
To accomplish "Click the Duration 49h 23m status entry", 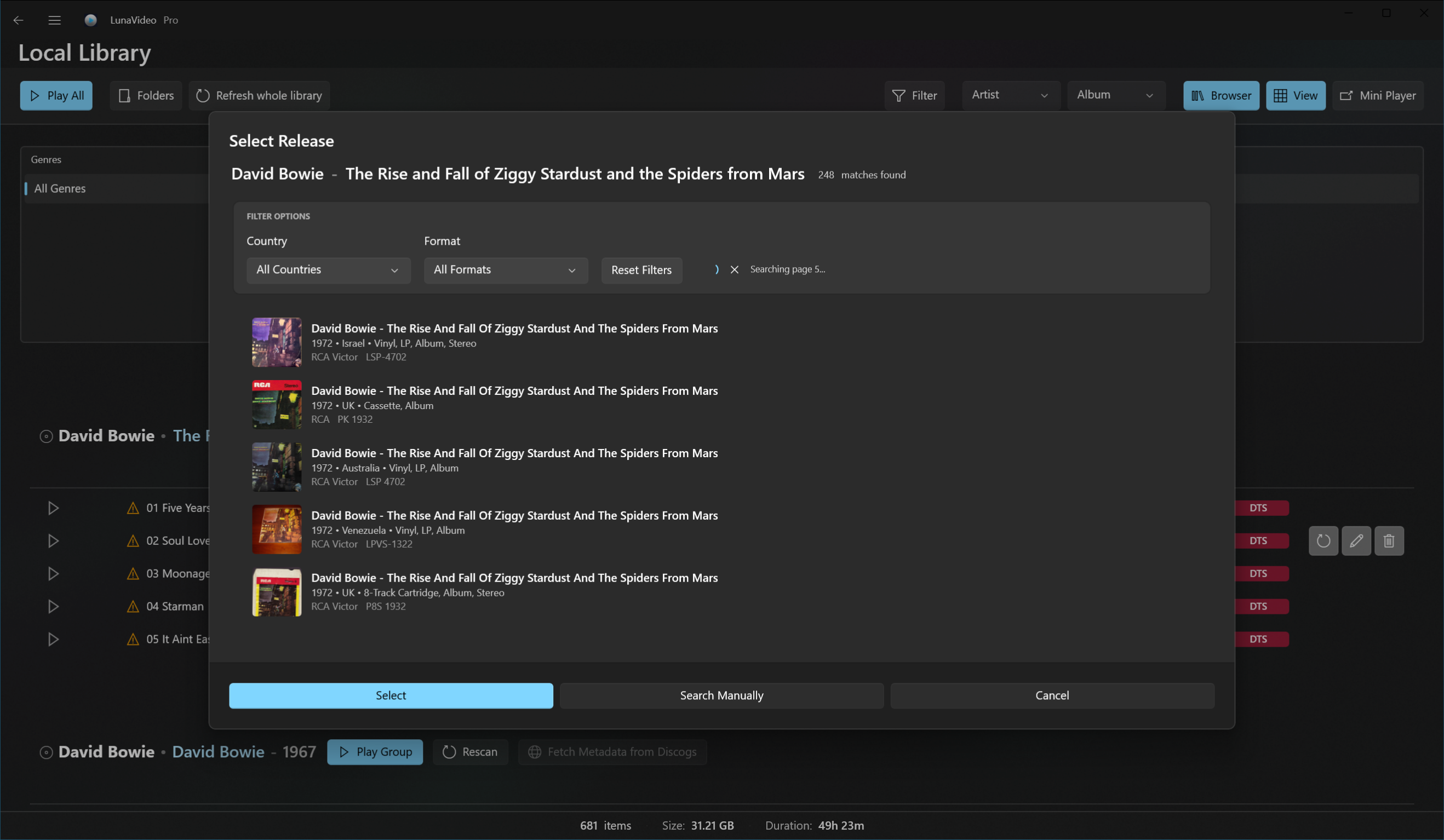I will click(814, 826).
